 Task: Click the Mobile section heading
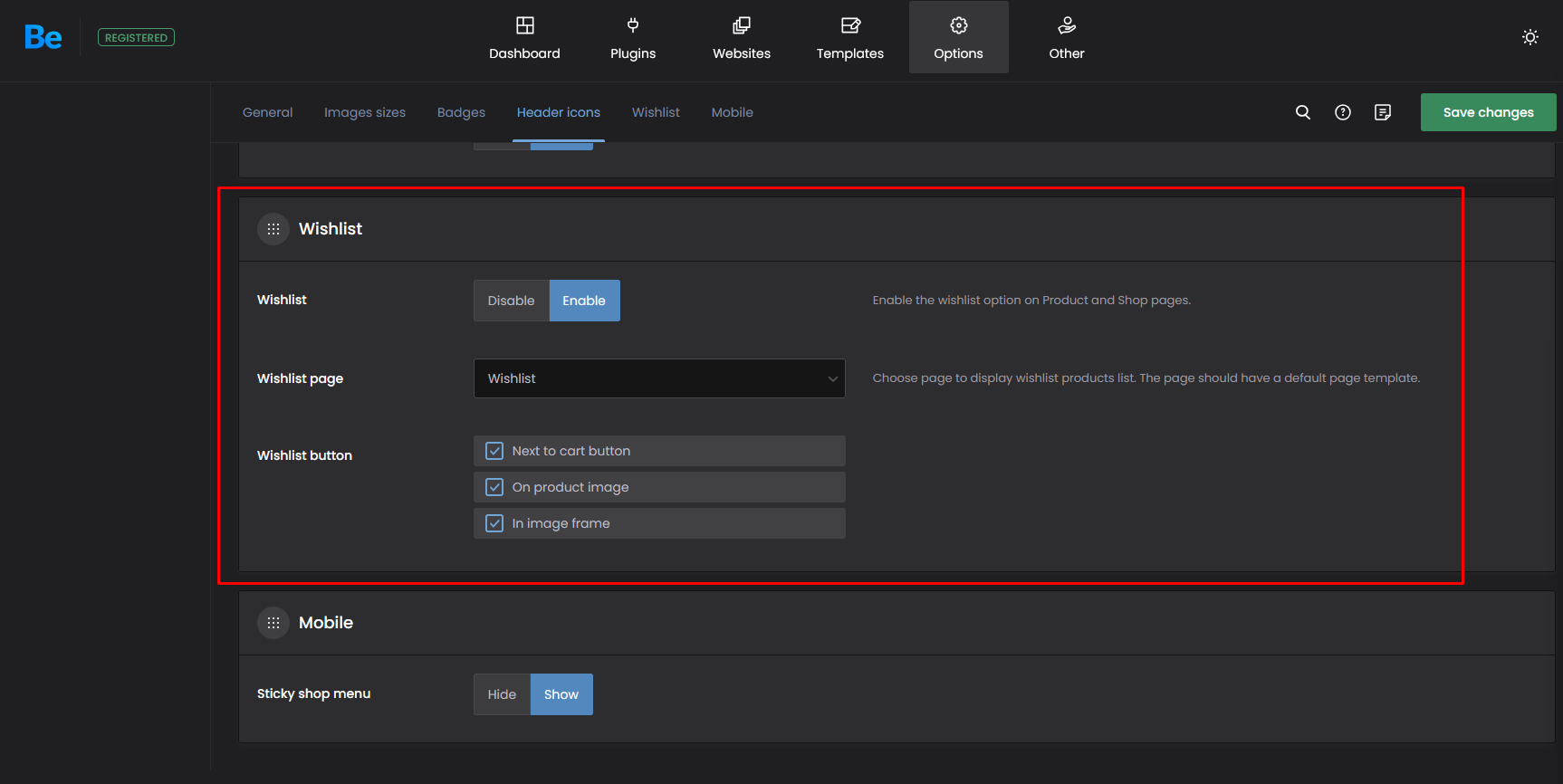(326, 623)
